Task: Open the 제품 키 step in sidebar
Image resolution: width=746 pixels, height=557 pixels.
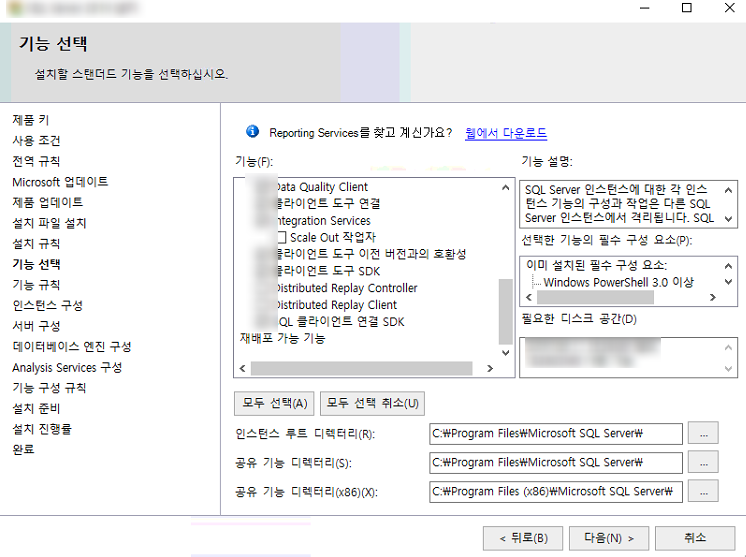Action: 31,120
